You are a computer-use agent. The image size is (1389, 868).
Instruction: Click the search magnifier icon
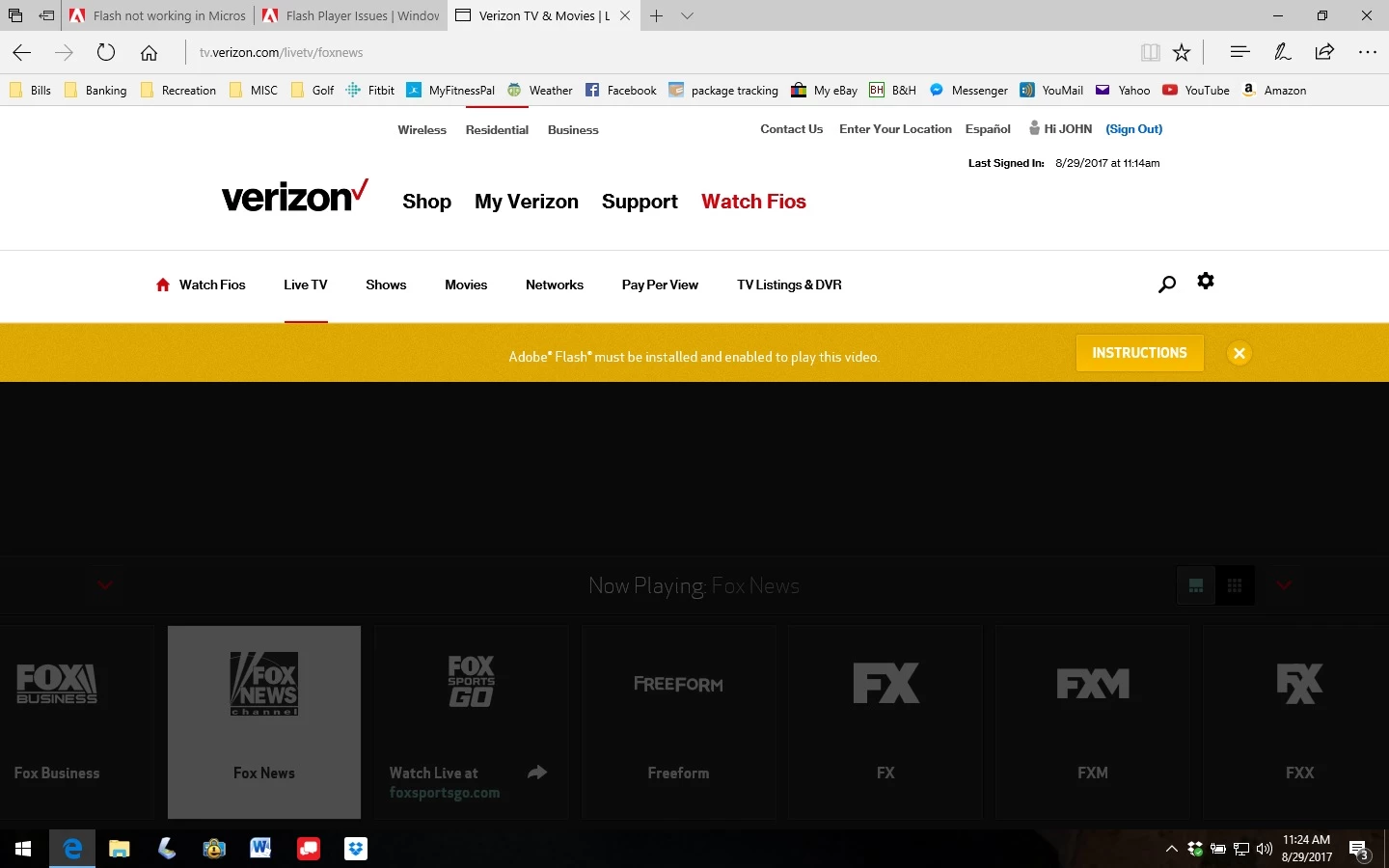tap(1167, 284)
